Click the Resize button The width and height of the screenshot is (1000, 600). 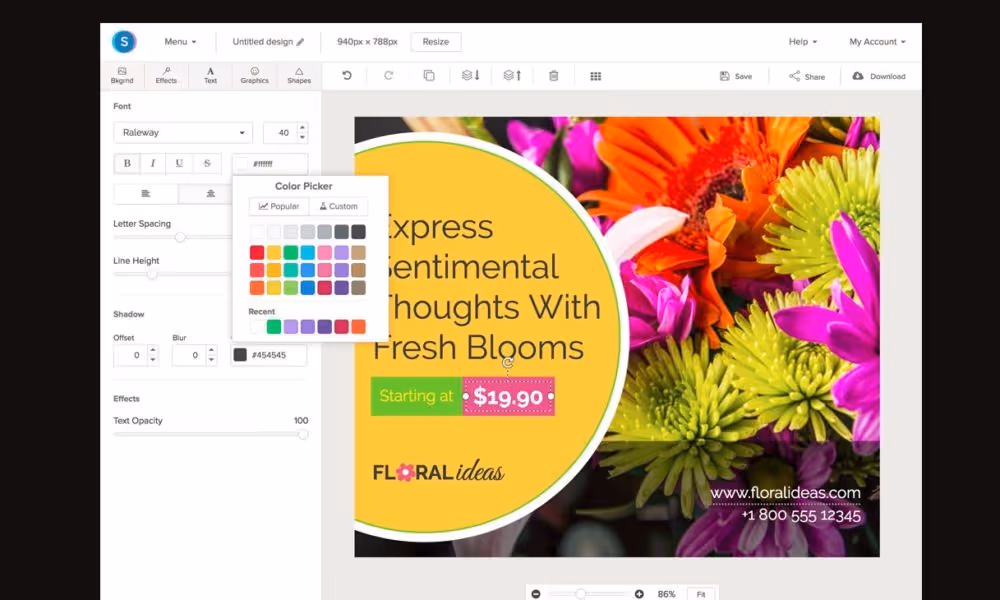436,42
